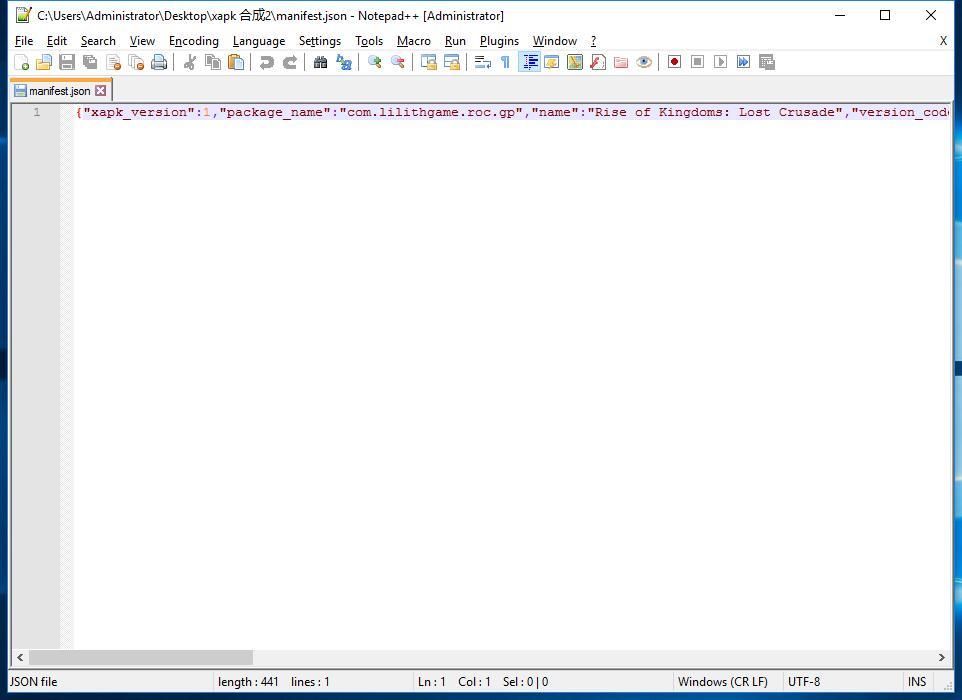Click line number 1 in the margin
This screenshot has width=962, height=700.
pyautogui.click(x=37, y=112)
